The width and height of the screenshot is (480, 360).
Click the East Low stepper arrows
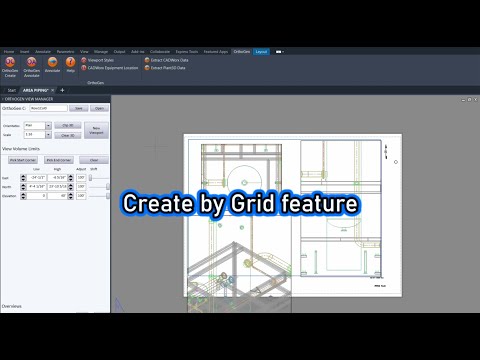[x=23, y=178]
